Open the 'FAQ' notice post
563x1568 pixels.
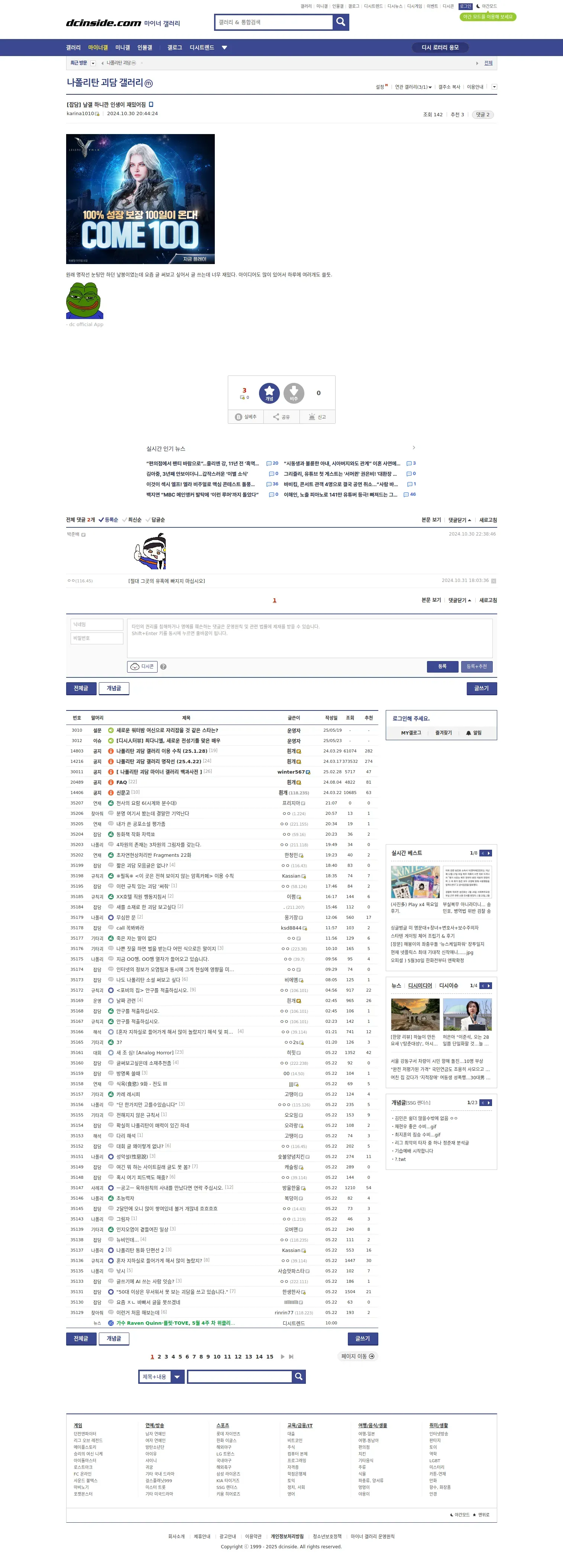click(x=121, y=782)
